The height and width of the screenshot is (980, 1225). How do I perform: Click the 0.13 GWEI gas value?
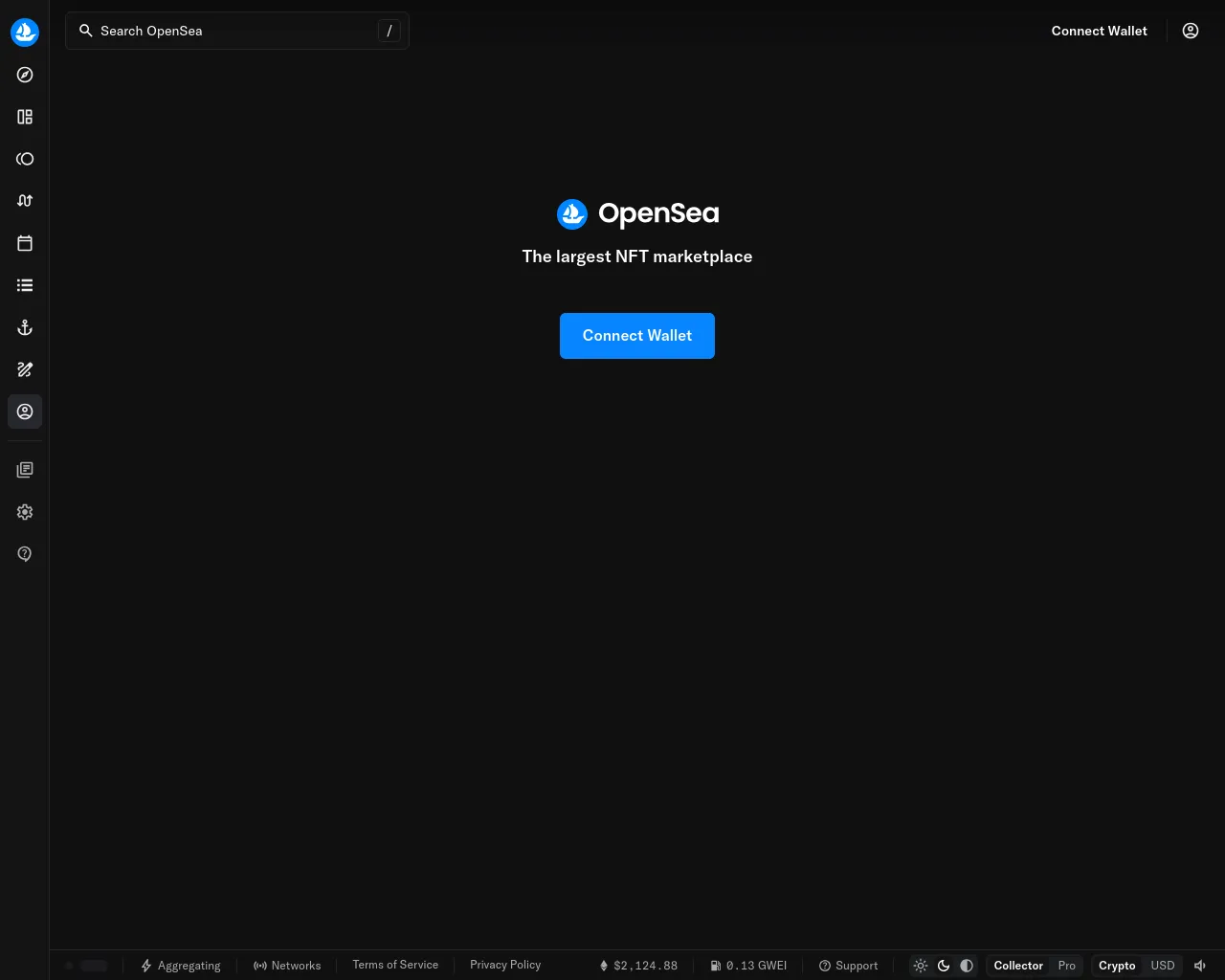pos(756,966)
